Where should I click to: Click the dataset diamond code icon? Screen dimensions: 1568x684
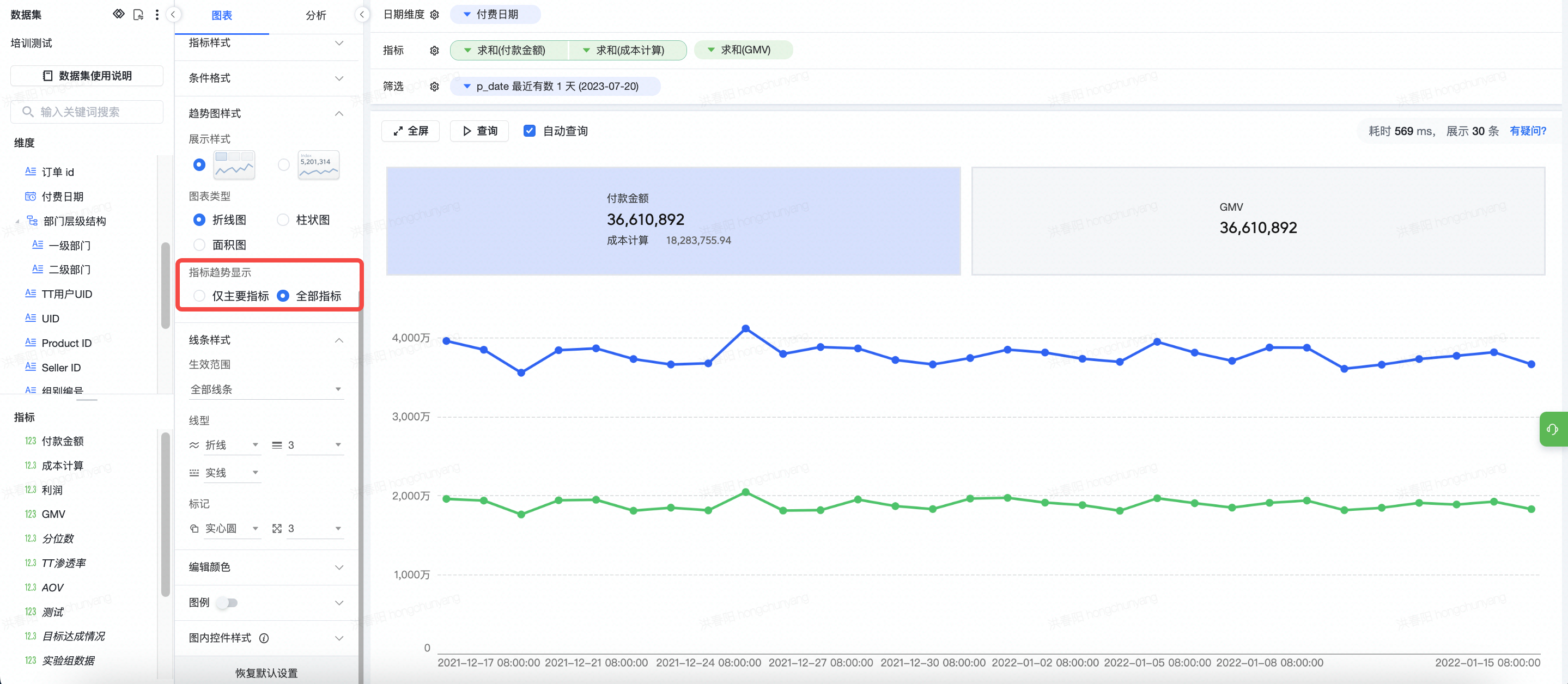point(119,14)
